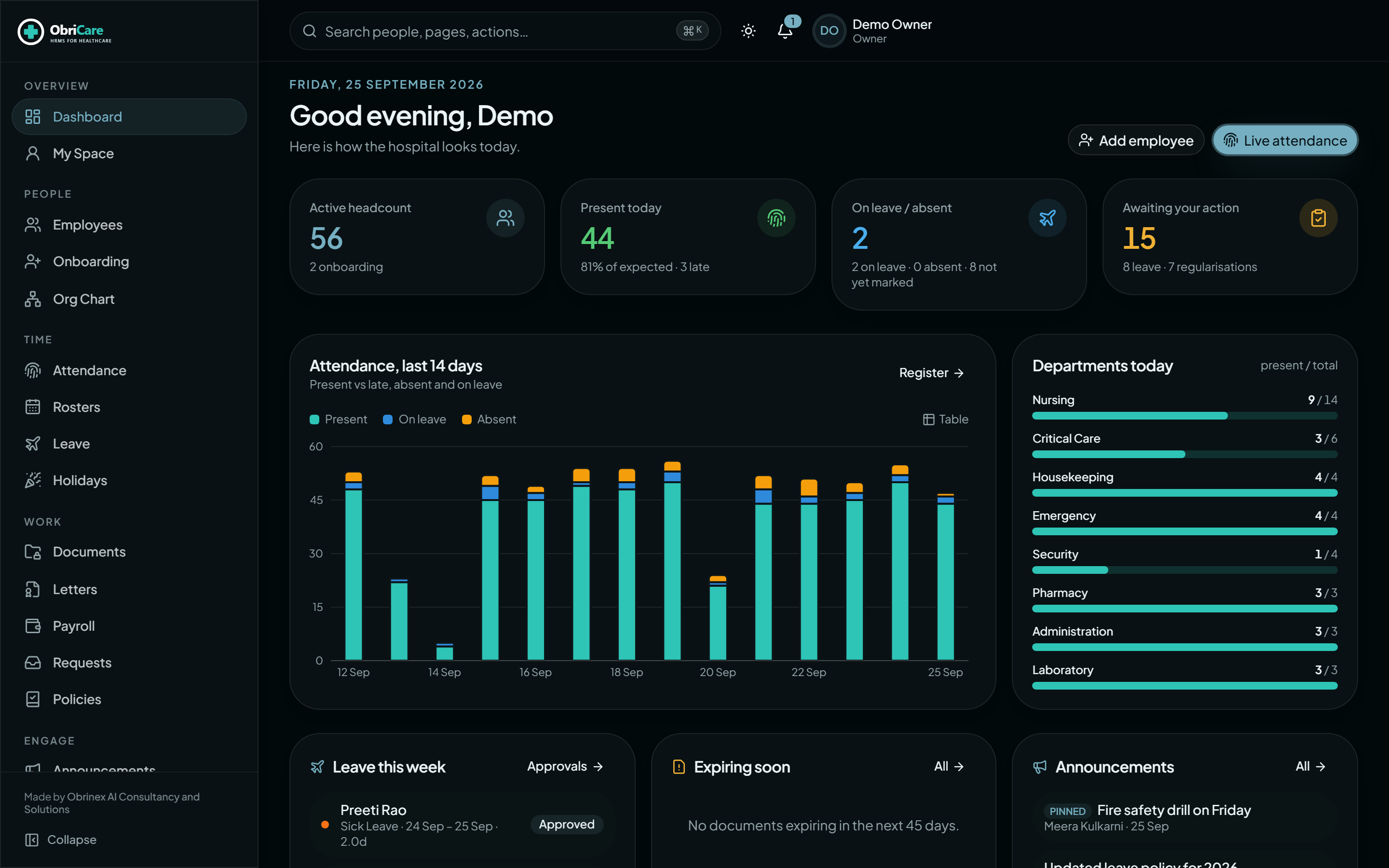The width and height of the screenshot is (1389, 868).
Task: Click the Present today fingerprint icon
Action: [776, 218]
